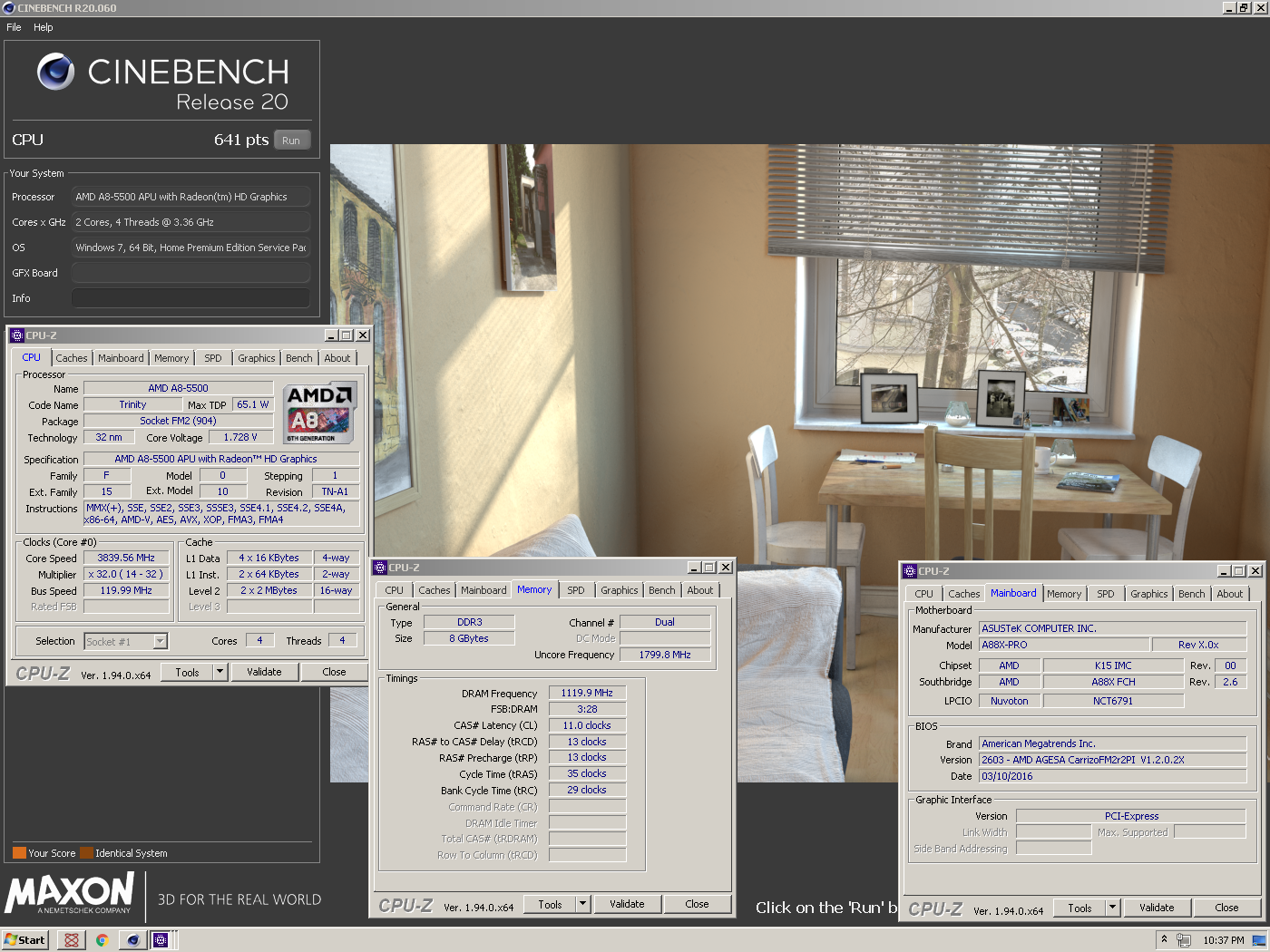Click Validate in the CPU-Z CPU window
The image size is (1270, 952).
coord(264,672)
